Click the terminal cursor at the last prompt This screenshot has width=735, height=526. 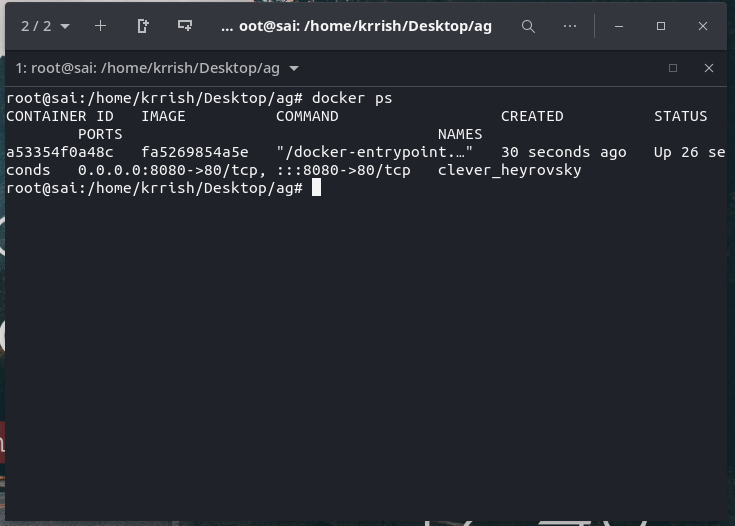coord(316,188)
